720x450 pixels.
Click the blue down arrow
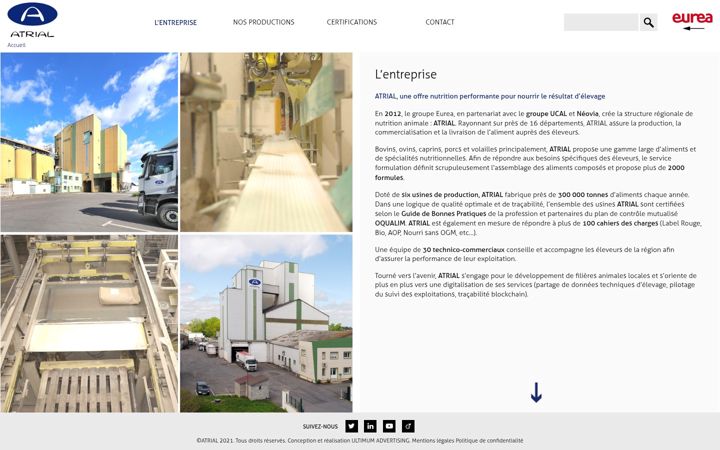click(x=536, y=393)
